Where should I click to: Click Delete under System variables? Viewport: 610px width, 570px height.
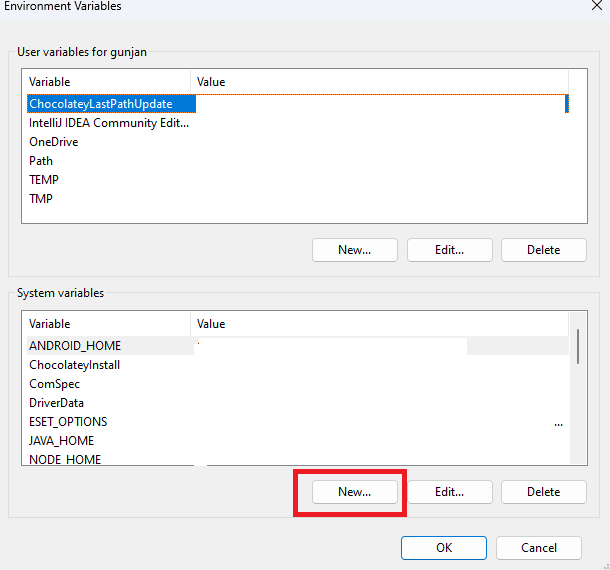[x=543, y=492]
